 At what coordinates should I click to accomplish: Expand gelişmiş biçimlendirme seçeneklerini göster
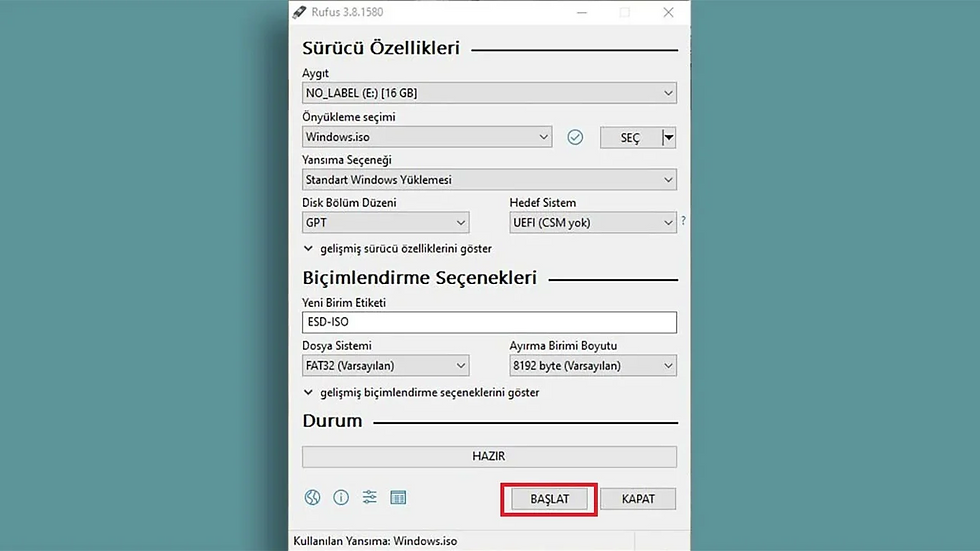[422, 392]
